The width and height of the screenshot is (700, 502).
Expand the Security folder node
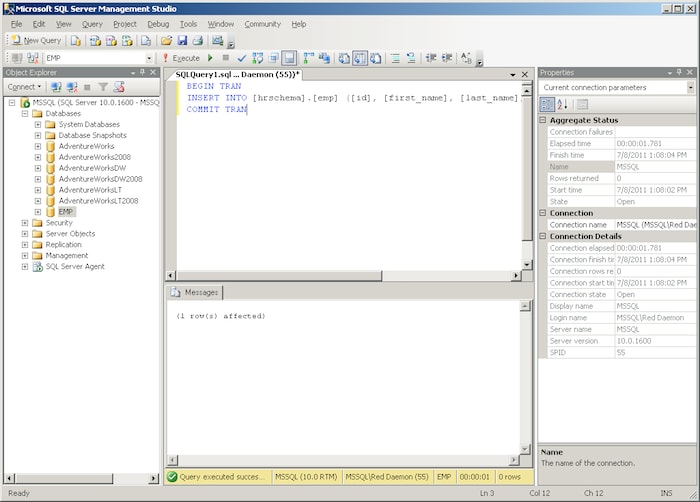point(24,223)
